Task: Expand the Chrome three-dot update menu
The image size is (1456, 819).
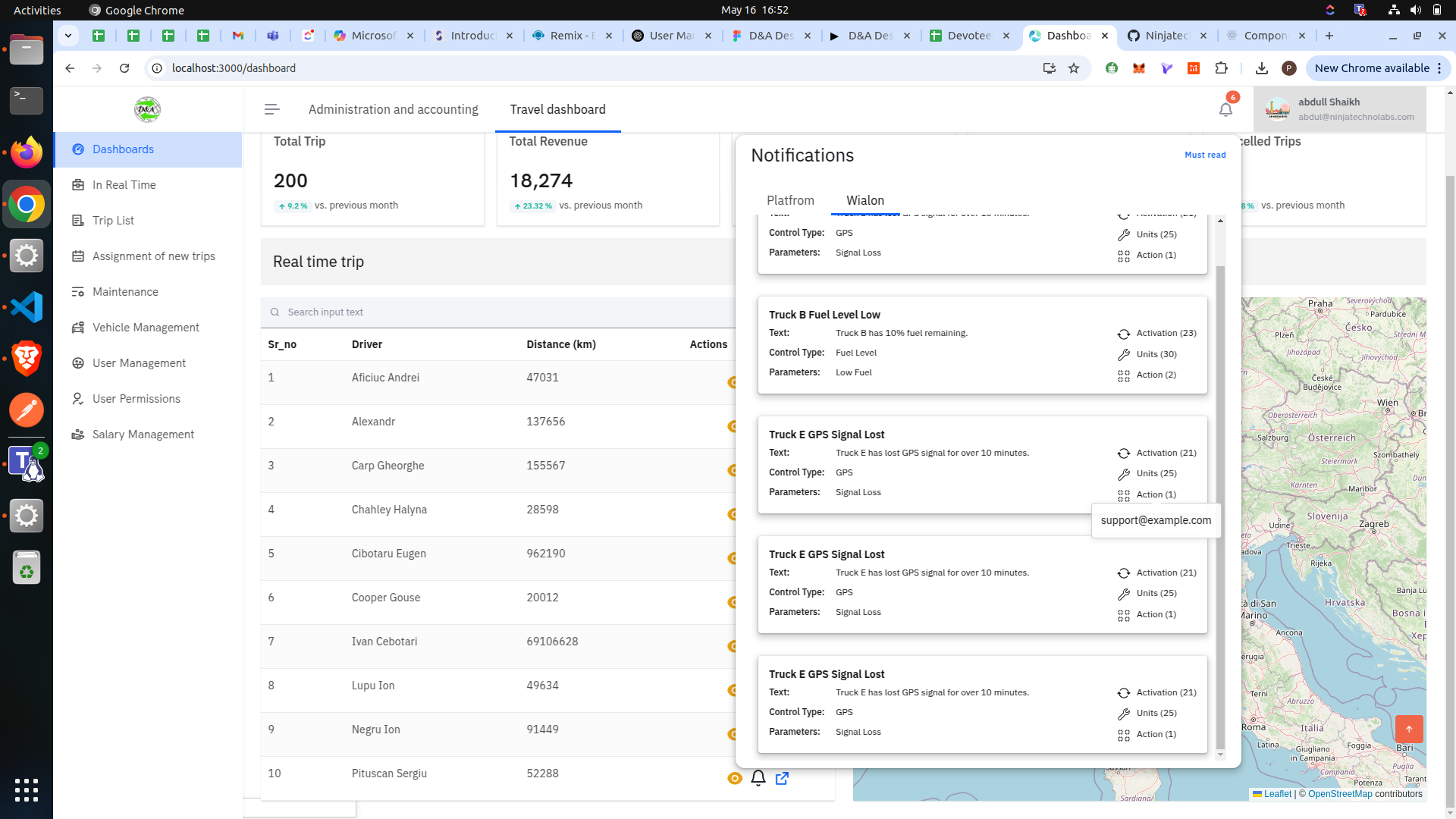Action: tap(1439, 68)
